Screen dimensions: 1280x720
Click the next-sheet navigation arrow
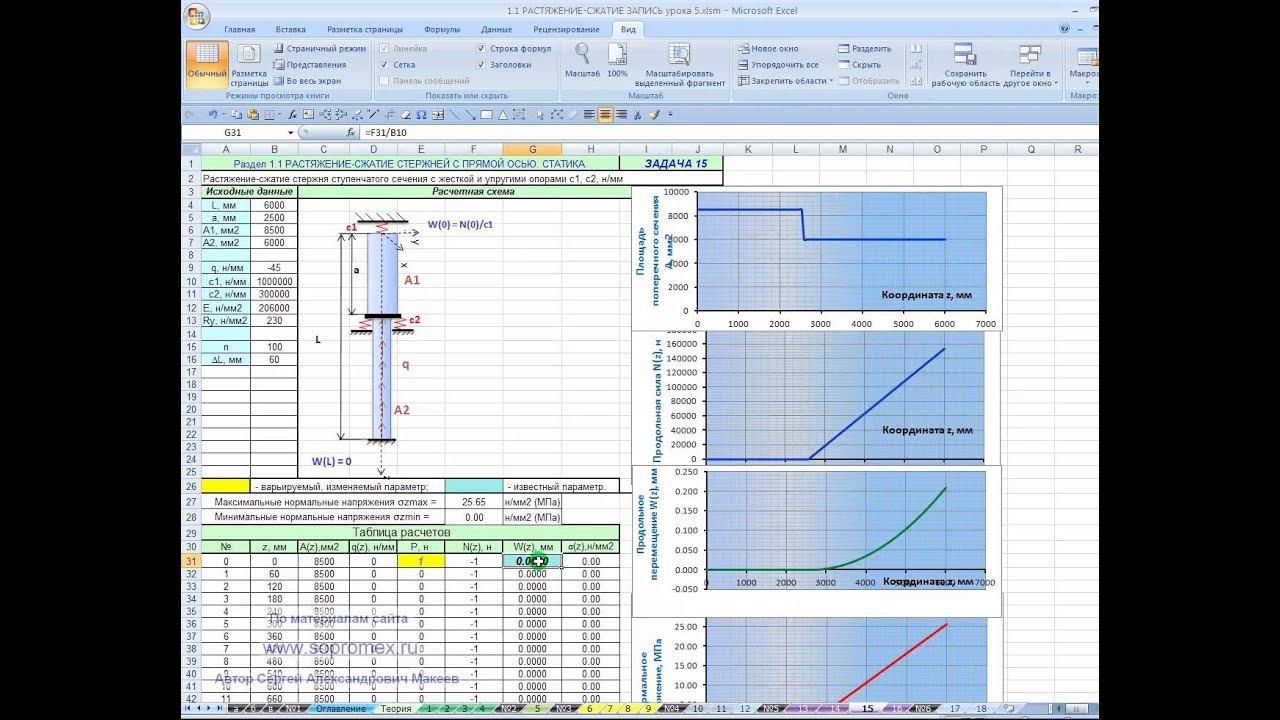pyautogui.click(x=210, y=709)
